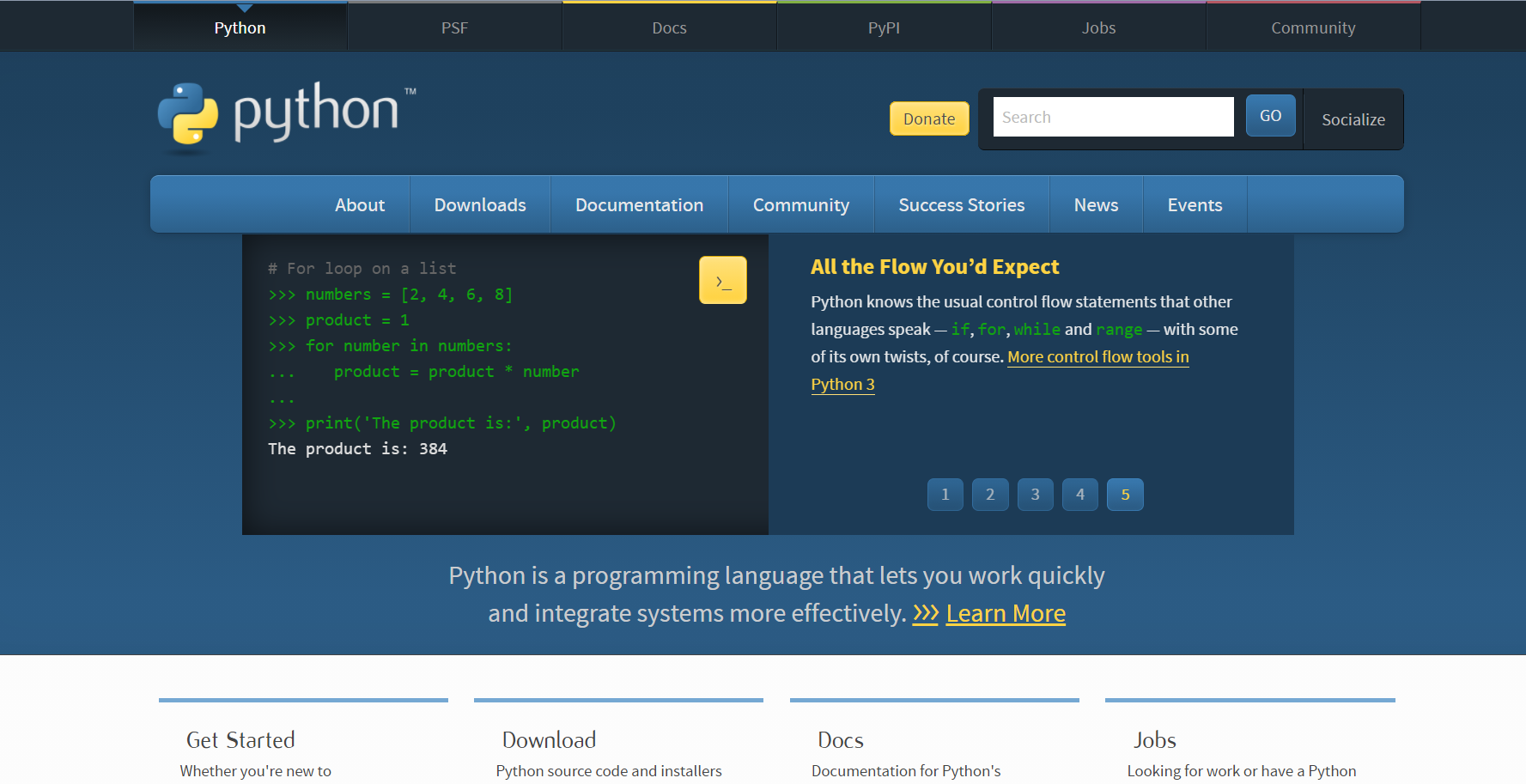Screen dimensions: 1526x784
Task: Select Events in the main navigation
Action: point(1195,204)
